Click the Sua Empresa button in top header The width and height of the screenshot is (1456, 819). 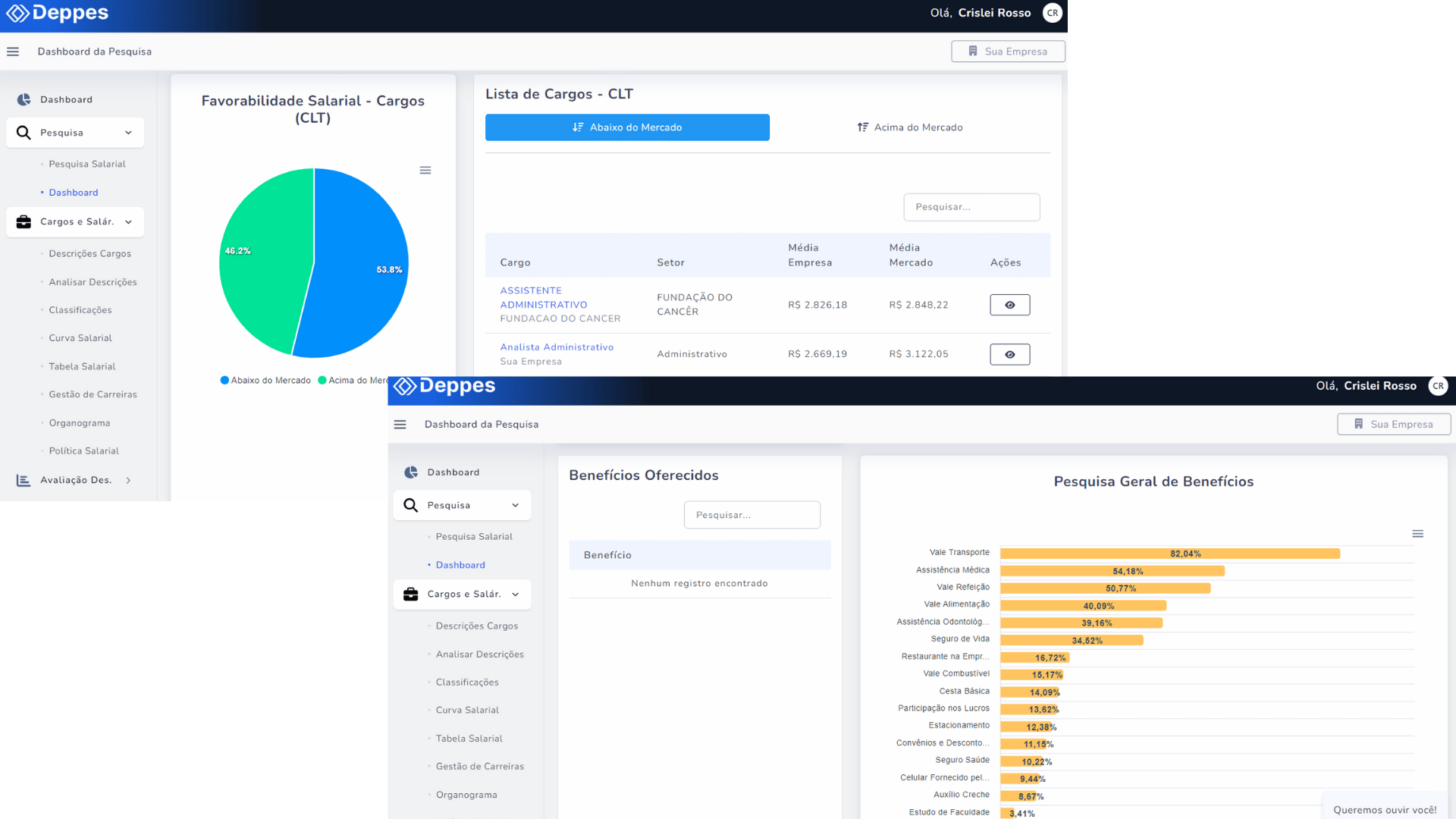(1008, 52)
